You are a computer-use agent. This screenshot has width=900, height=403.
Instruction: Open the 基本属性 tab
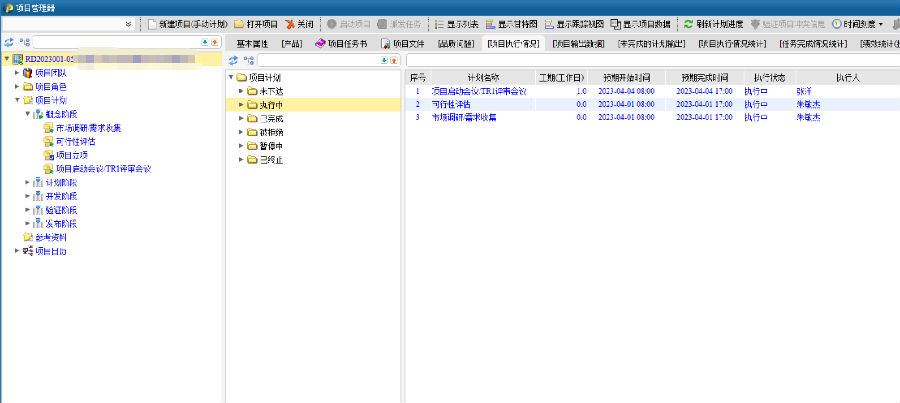click(253, 44)
